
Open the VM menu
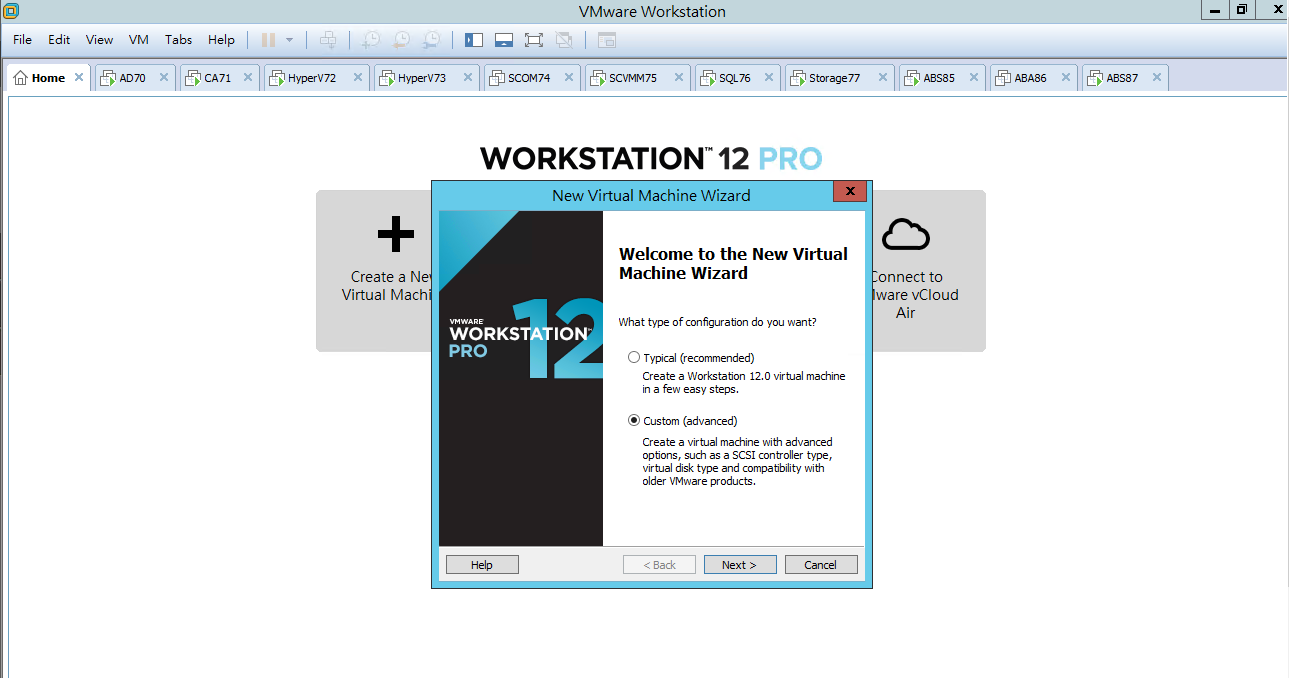[x=139, y=40]
